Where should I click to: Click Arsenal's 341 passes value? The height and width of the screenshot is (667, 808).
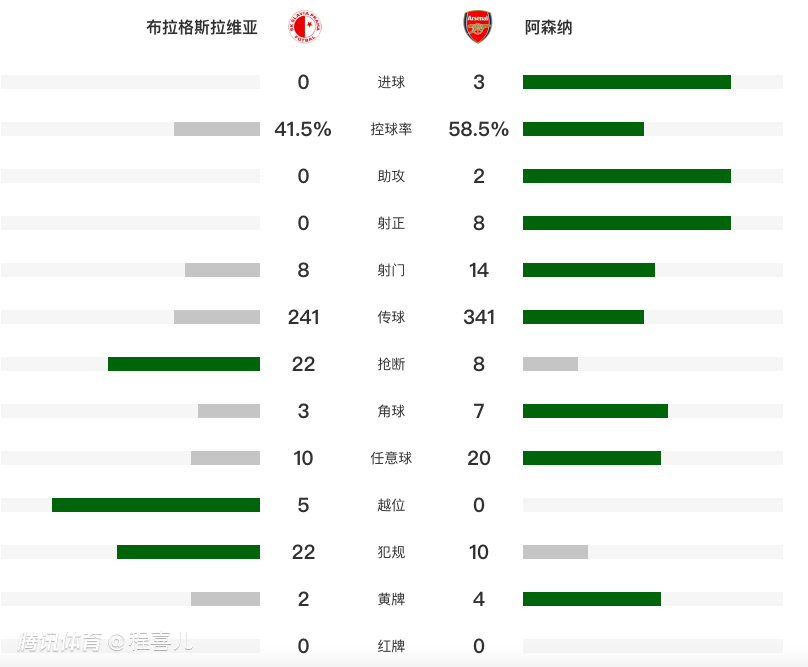479,317
